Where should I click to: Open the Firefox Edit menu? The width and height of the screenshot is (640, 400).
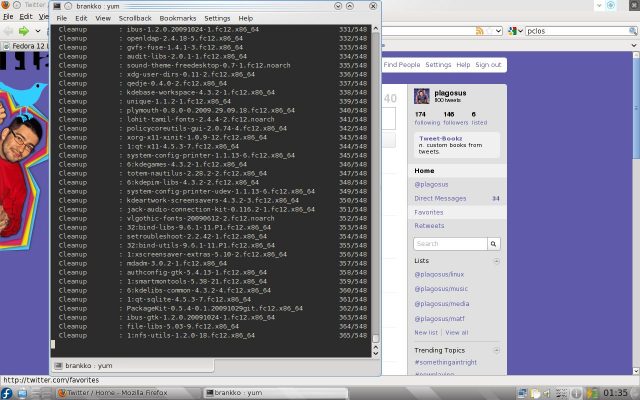(x=26, y=17)
